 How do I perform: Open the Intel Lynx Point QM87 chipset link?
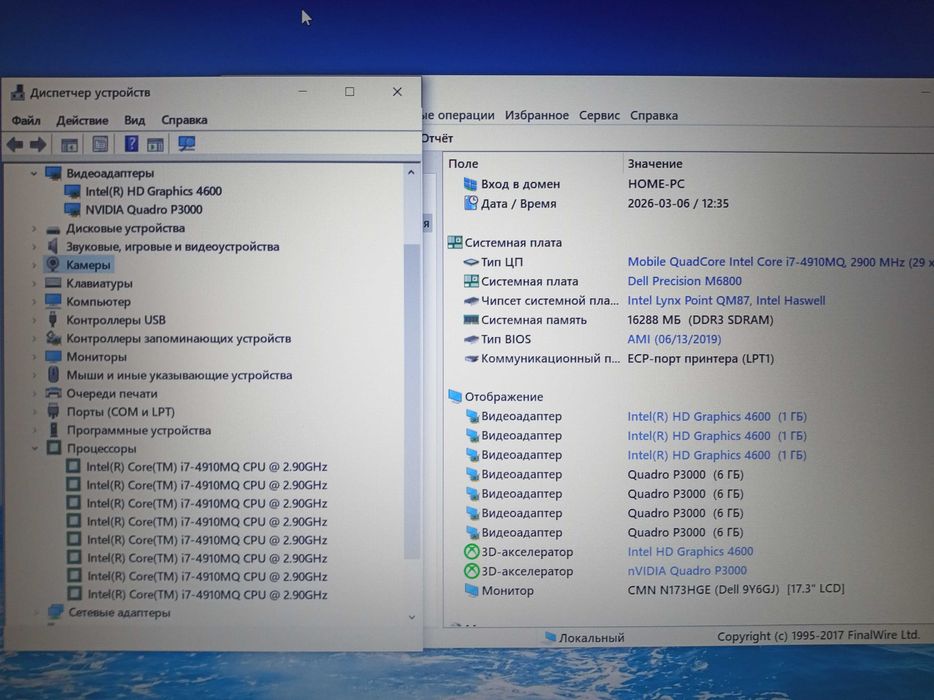(726, 301)
